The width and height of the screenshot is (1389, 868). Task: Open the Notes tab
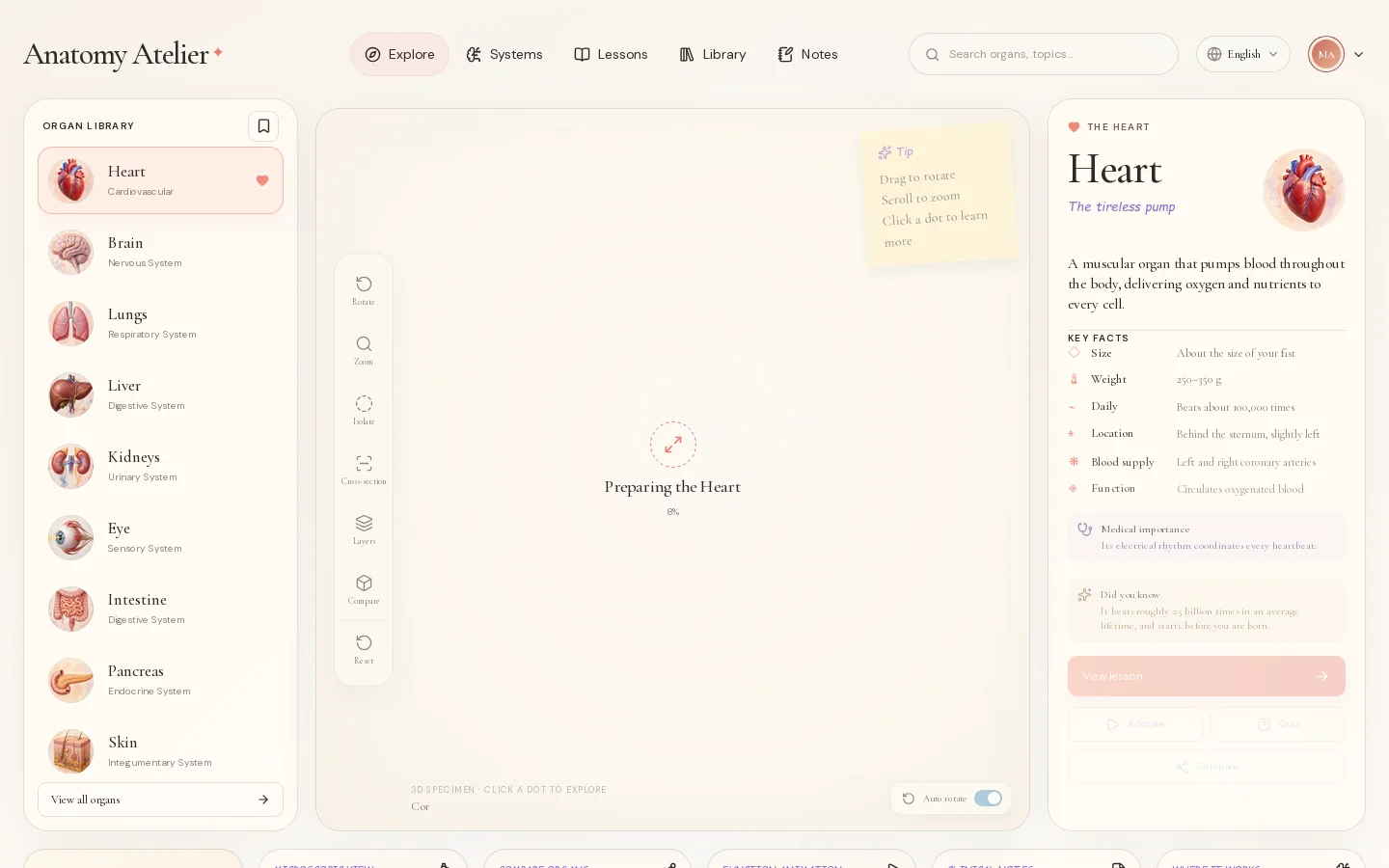pos(808,54)
